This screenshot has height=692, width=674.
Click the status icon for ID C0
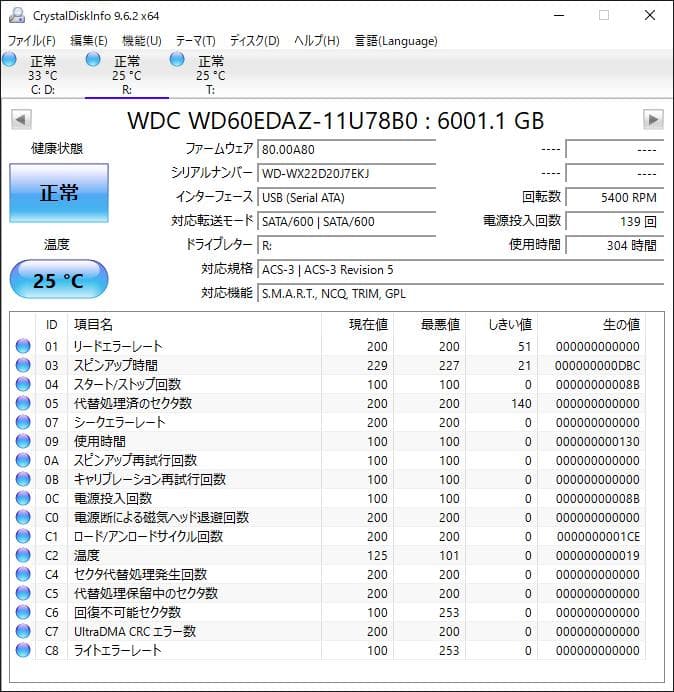tap(23, 517)
